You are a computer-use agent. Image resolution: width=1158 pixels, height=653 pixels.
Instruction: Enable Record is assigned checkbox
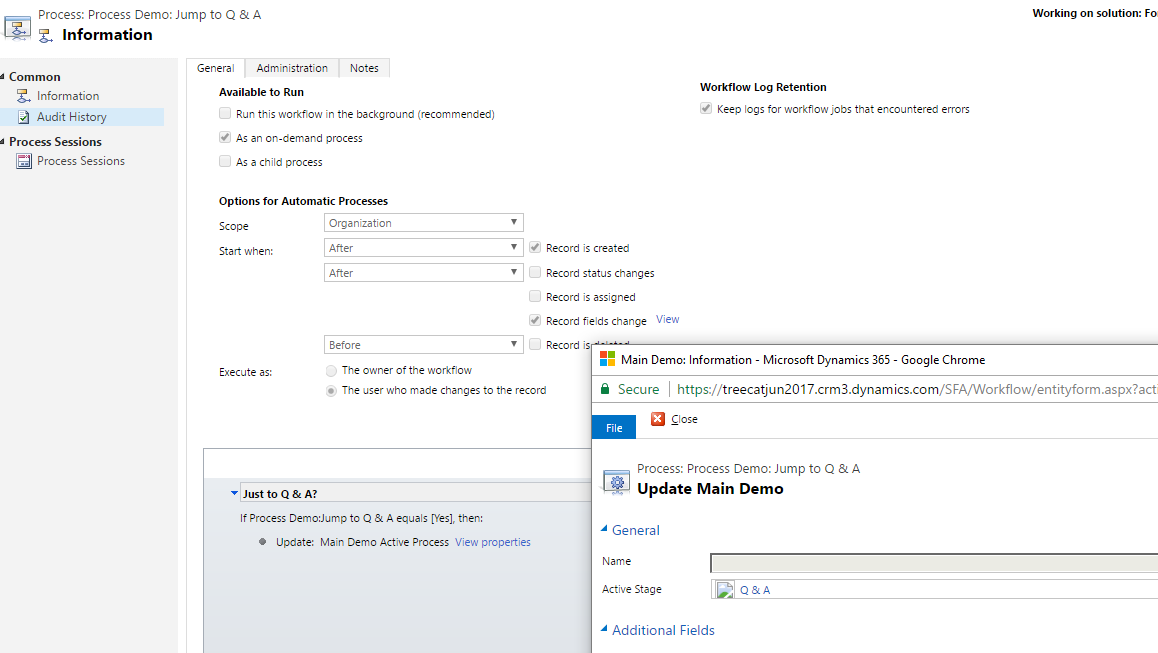(x=535, y=296)
